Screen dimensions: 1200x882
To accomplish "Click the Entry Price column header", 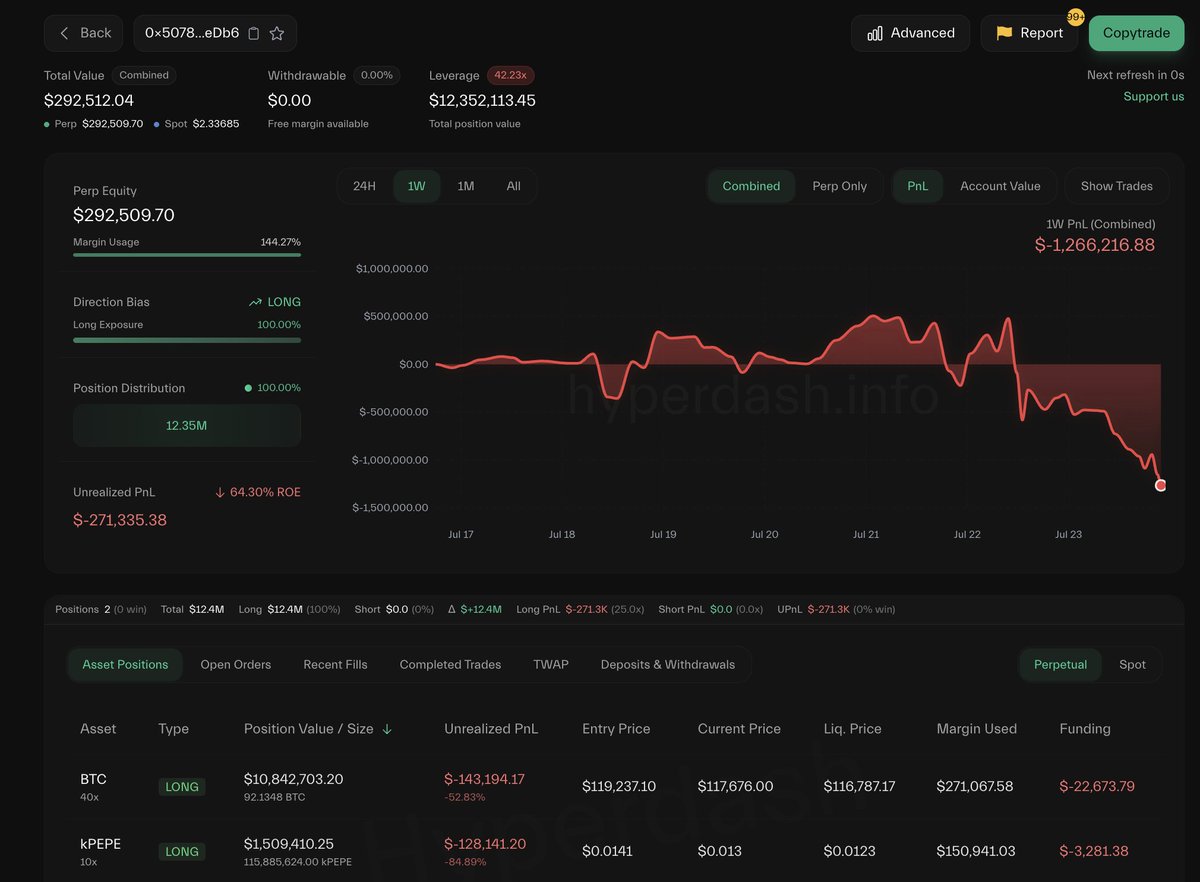I will pos(616,729).
